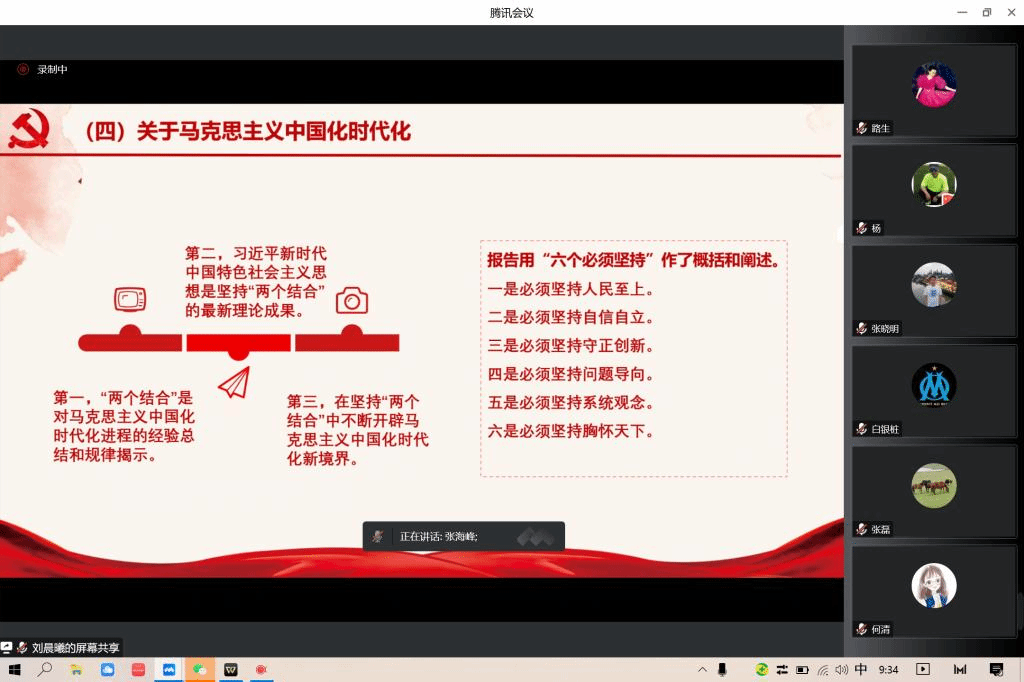Expand hidden system tray icons chevron
The width and height of the screenshot is (1024, 682).
coord(702,670)
